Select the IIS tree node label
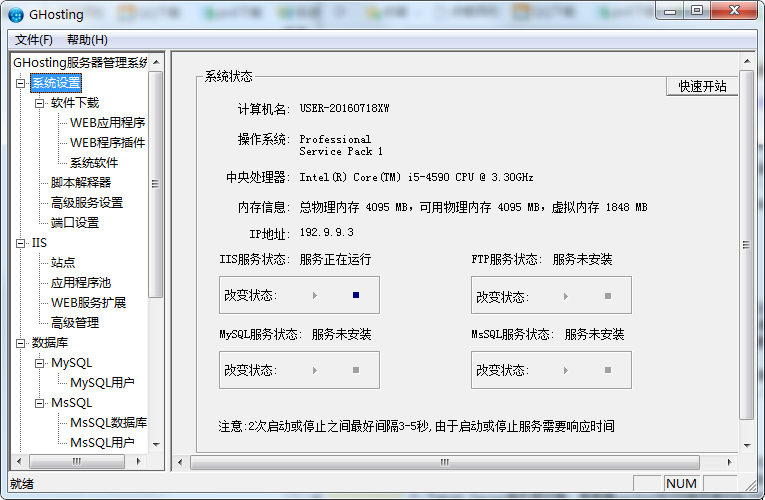This screenshot has height=500, width=765. click(x=39, y=243)
